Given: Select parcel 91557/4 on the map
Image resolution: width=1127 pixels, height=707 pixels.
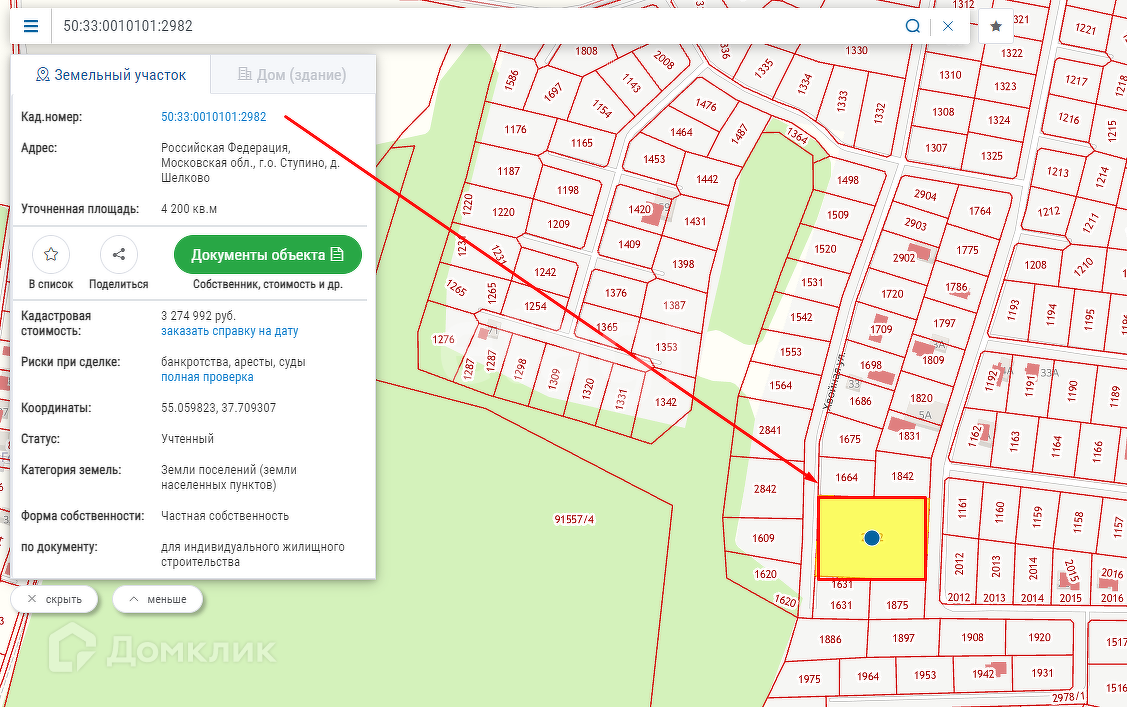Looking at the screenshot, I should tap(573, 519).
